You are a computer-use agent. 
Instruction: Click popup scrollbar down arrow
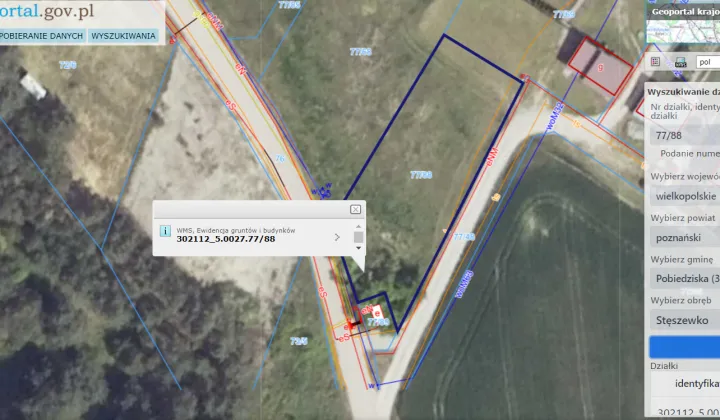[359, 248]
